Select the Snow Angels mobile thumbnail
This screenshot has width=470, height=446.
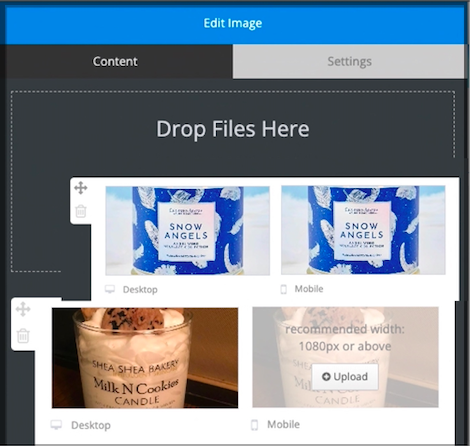(x=363, y=230)
